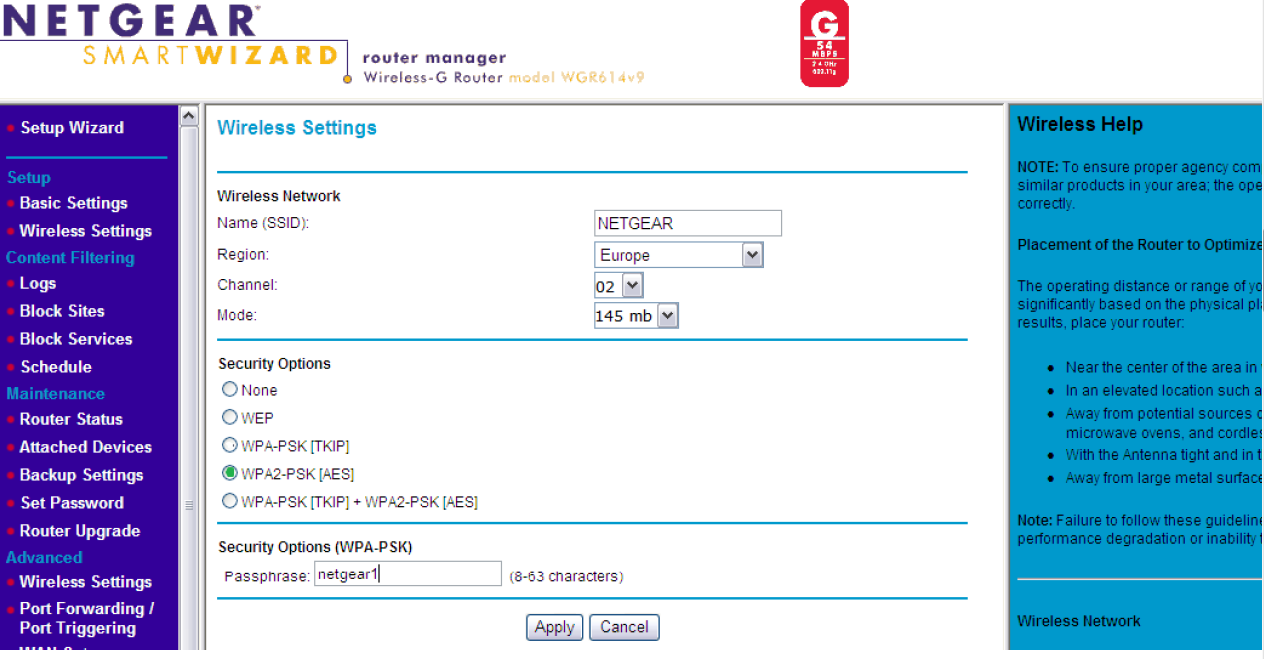The width and height of the screenshot is (1264, 659).
Task: View the router Logs
Action: coord(37,283)
